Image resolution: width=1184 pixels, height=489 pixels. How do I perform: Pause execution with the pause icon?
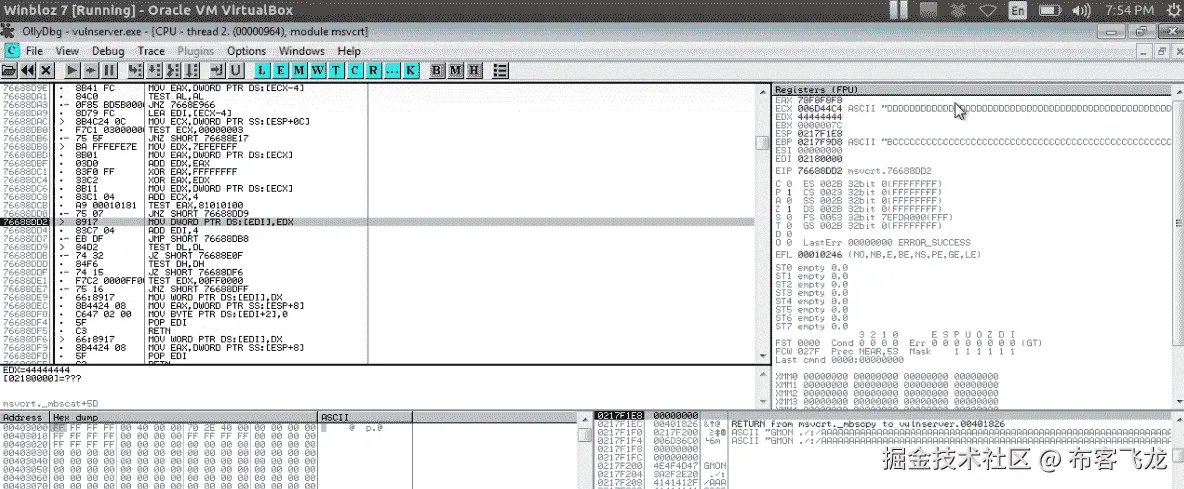tap(109, 70)
